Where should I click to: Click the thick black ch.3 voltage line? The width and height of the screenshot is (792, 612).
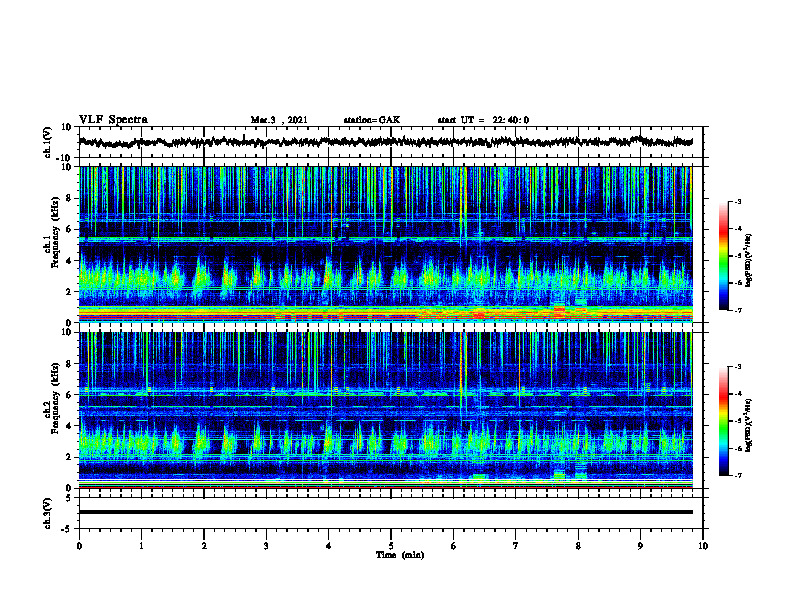(385, 512)
